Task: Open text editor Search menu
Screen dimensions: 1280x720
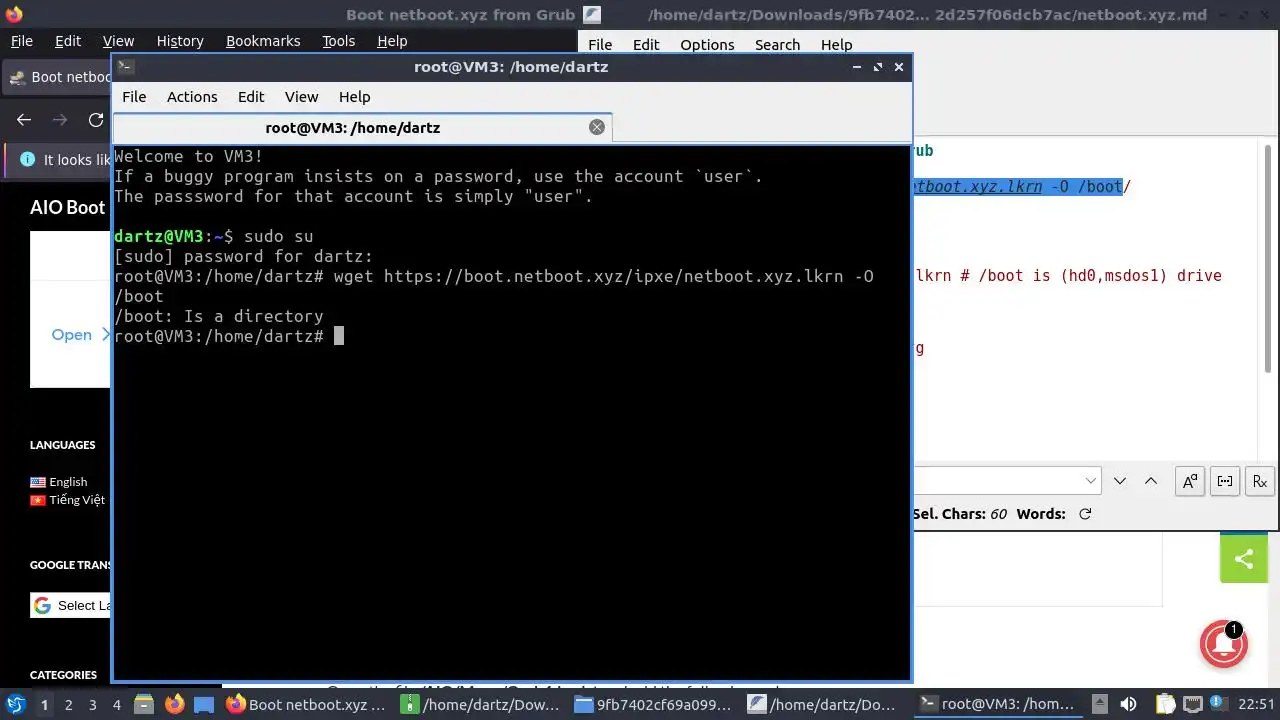Action: tap(777, 45)
